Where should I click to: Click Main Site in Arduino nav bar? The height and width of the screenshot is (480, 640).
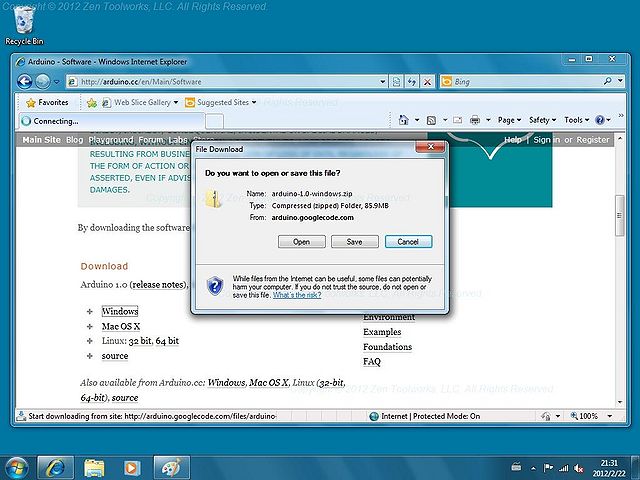(x=41, y=140)
